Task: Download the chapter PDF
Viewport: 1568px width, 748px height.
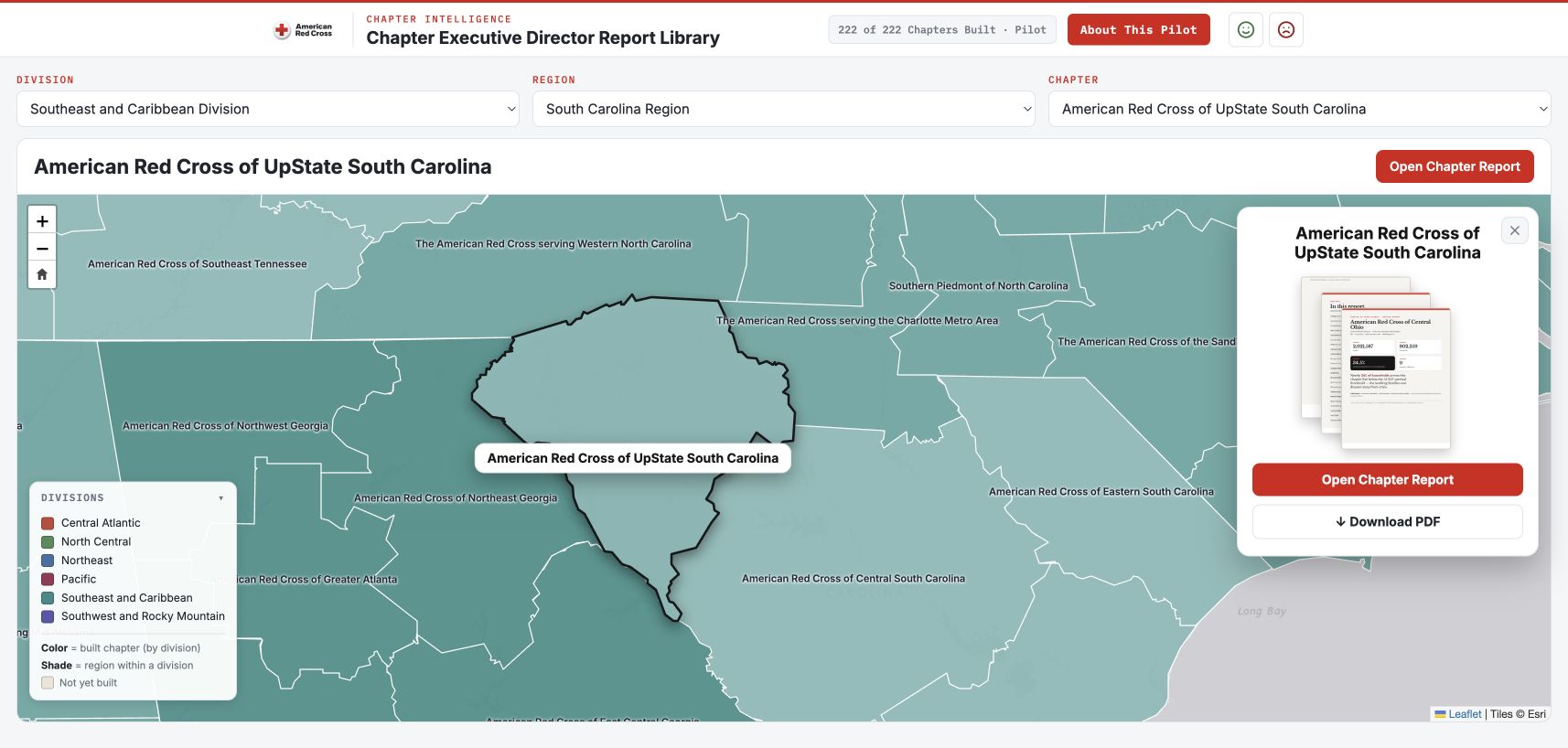Action: (1387, 522)
